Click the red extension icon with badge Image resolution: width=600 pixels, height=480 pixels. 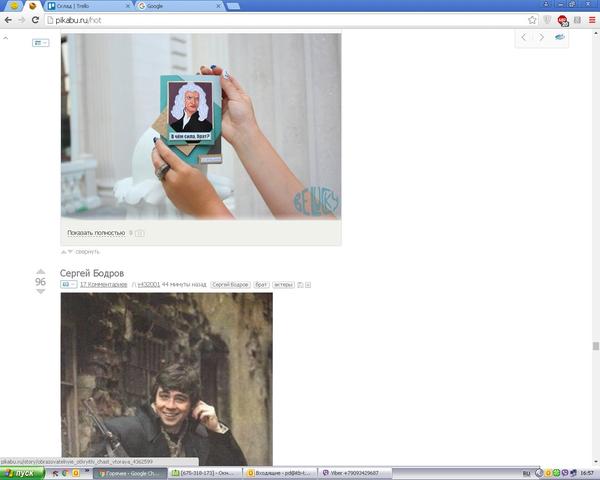point(562,20)
